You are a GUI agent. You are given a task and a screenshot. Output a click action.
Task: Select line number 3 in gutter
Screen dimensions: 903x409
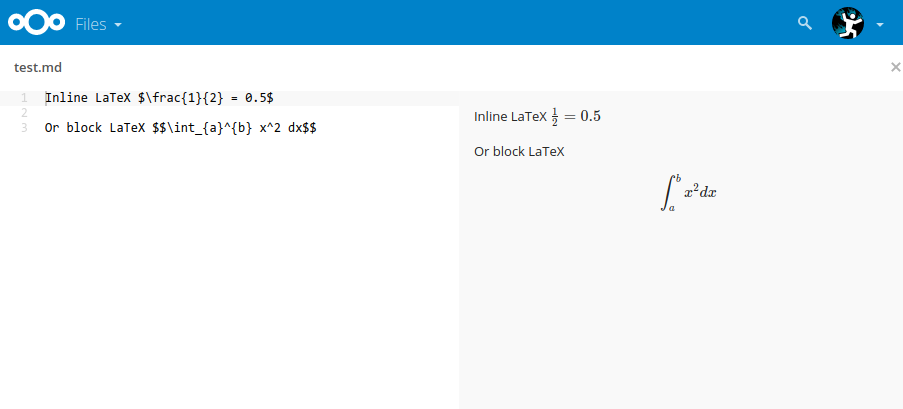pyautogui.click(x=24, y=128)
